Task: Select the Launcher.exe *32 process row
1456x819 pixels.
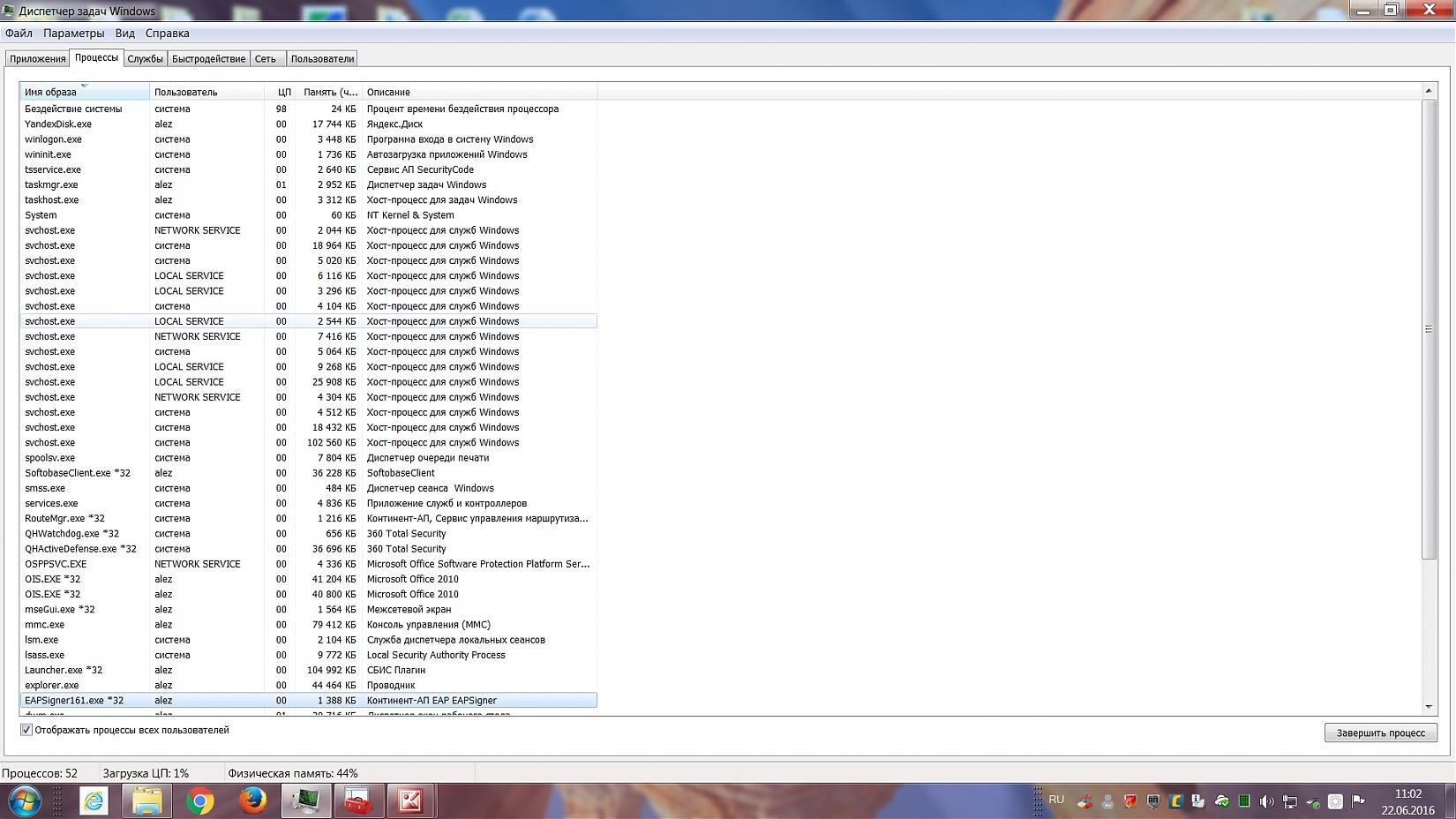Action: coord(309,671)
